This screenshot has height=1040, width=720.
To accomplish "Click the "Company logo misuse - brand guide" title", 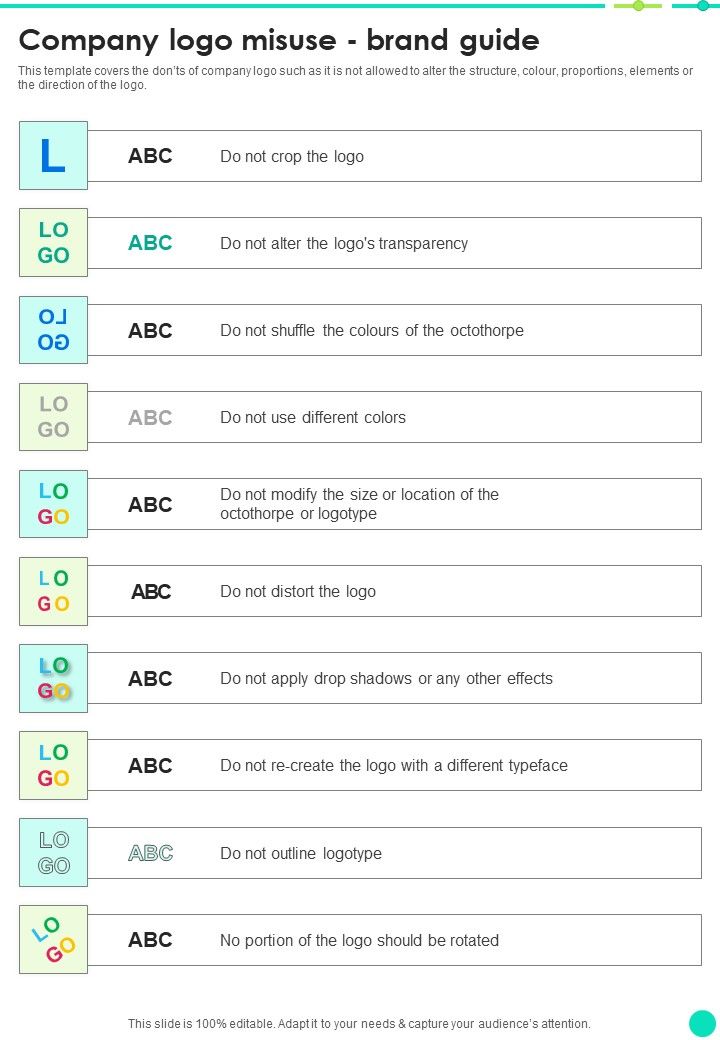I will [279, 40].
